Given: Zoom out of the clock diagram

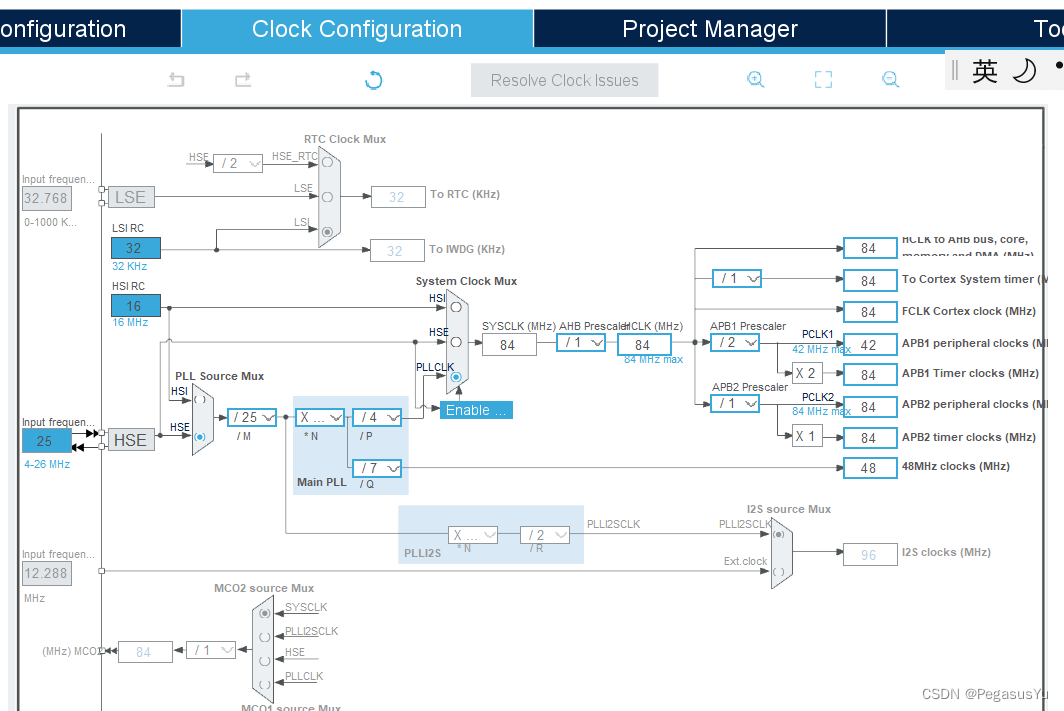Looking at the screenshot, I should pos(890,80).
